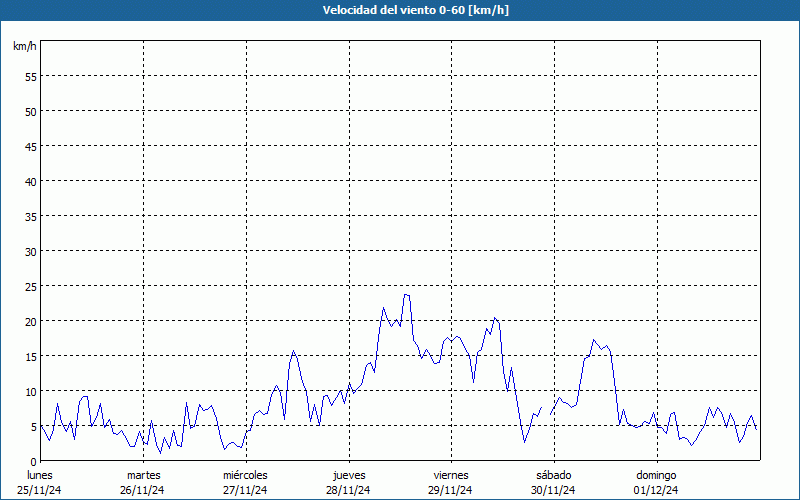
Task: Click the wind peak near 20 on viernes
Action: tap(494, 318)
